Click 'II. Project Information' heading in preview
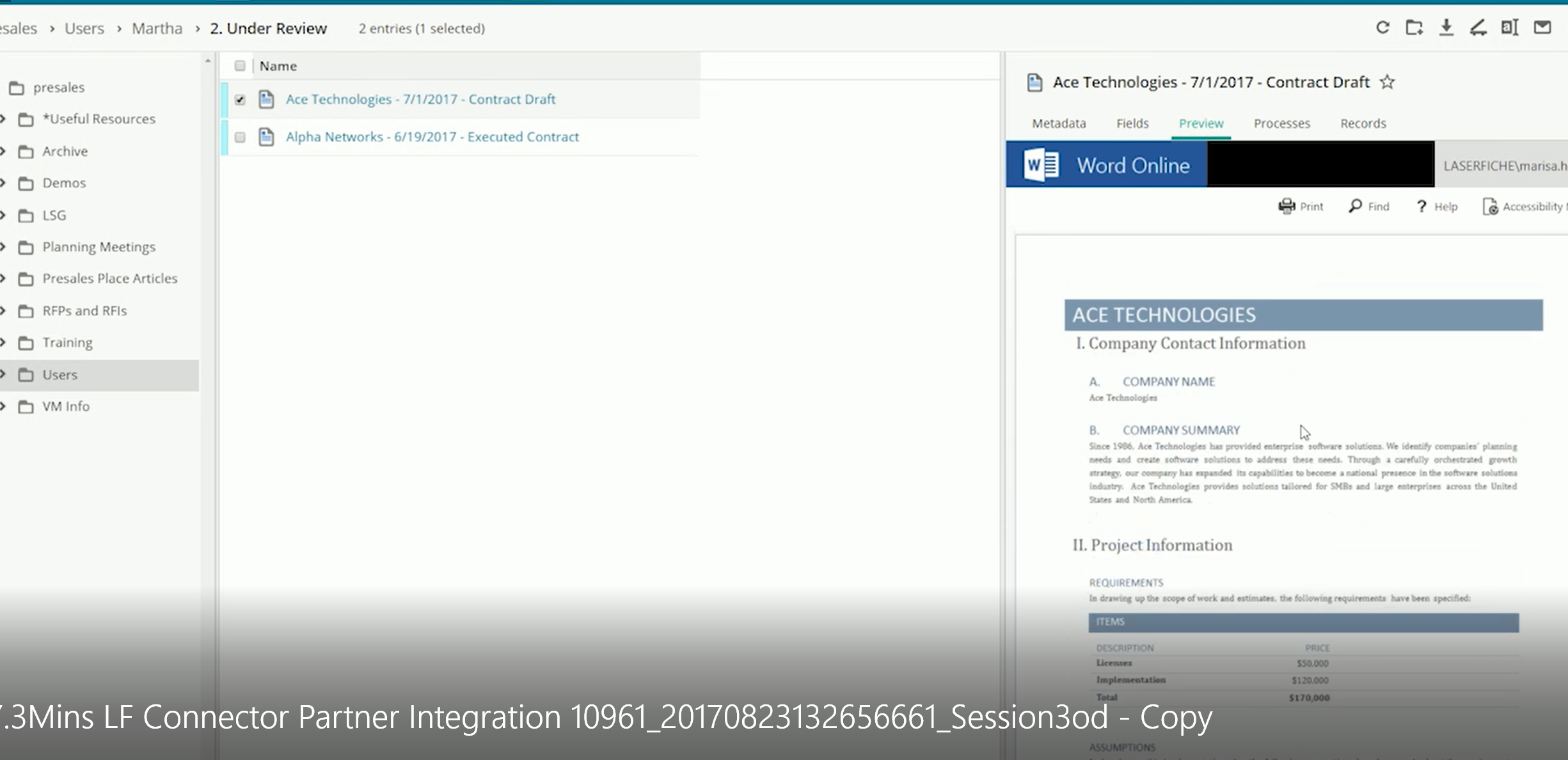 (x=1152, y=545)
